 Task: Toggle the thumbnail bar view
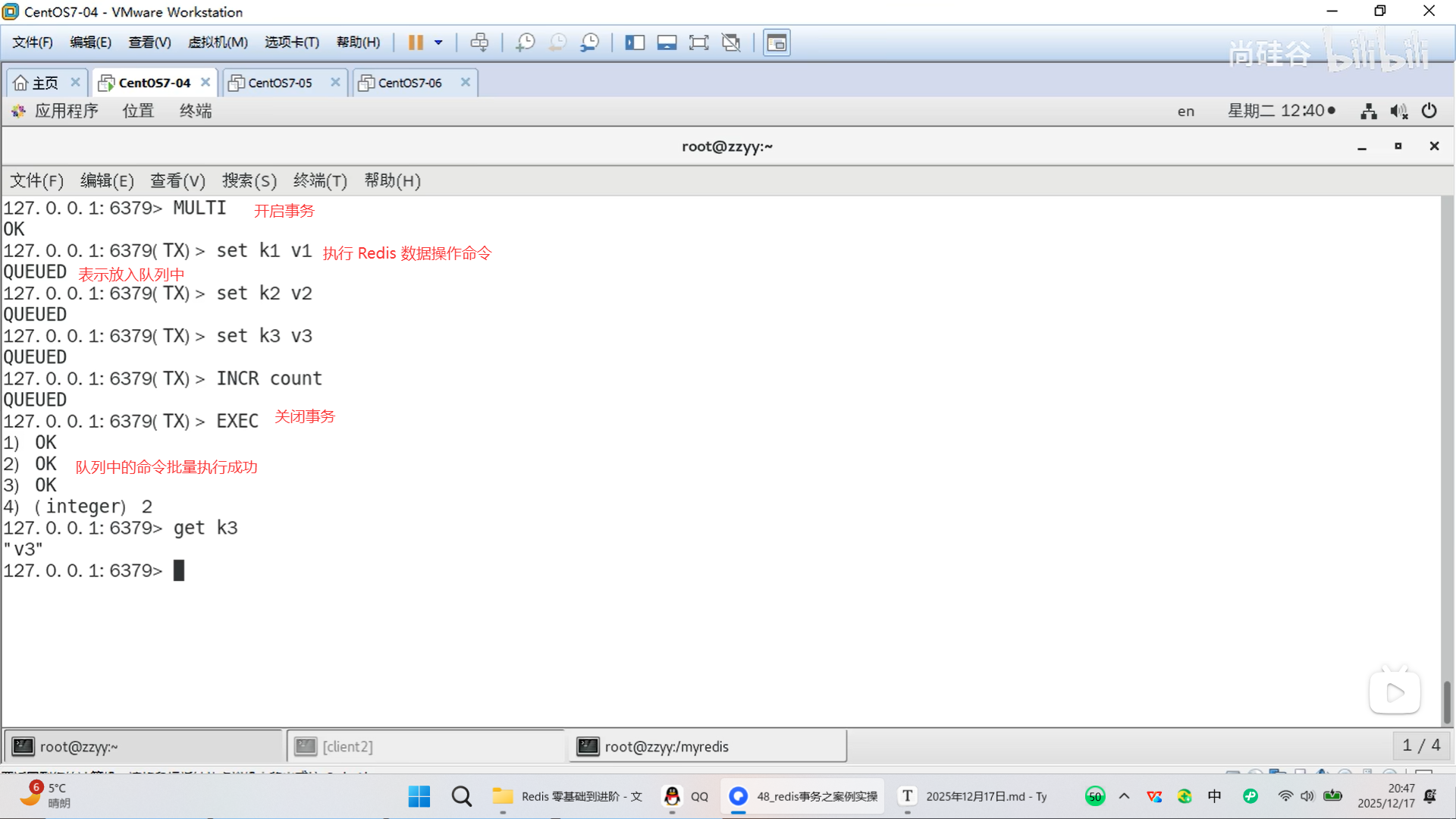(x=667, y=42)
